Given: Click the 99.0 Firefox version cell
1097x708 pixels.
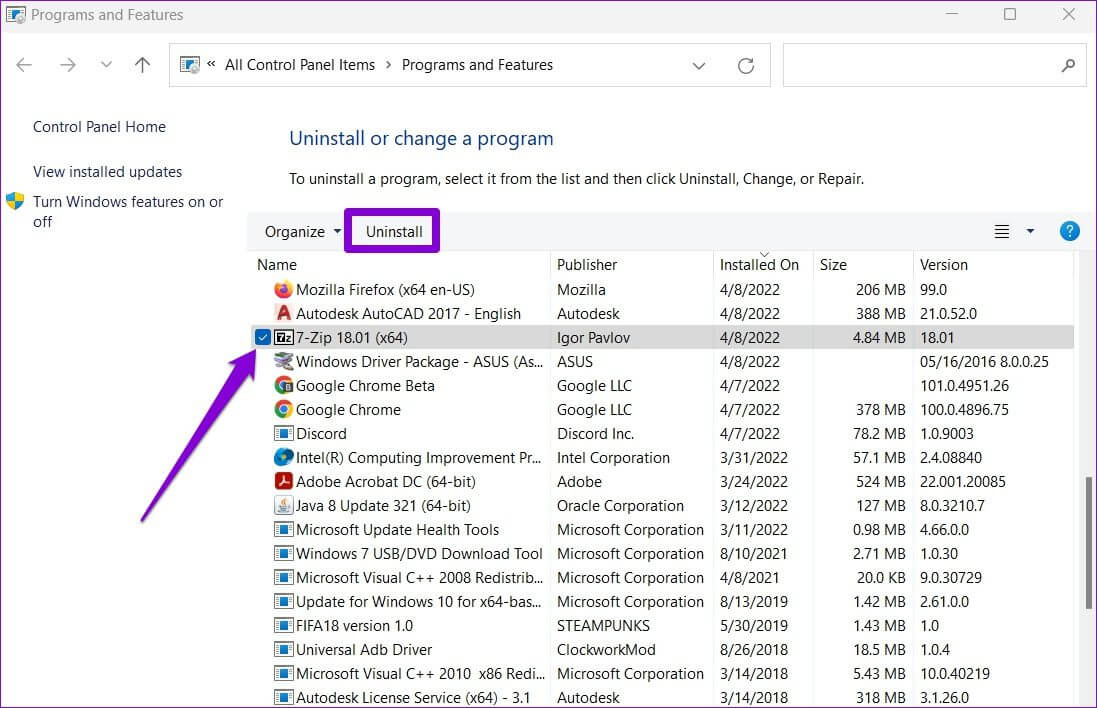Looking at the screenshot, I should tap(933, 290).
